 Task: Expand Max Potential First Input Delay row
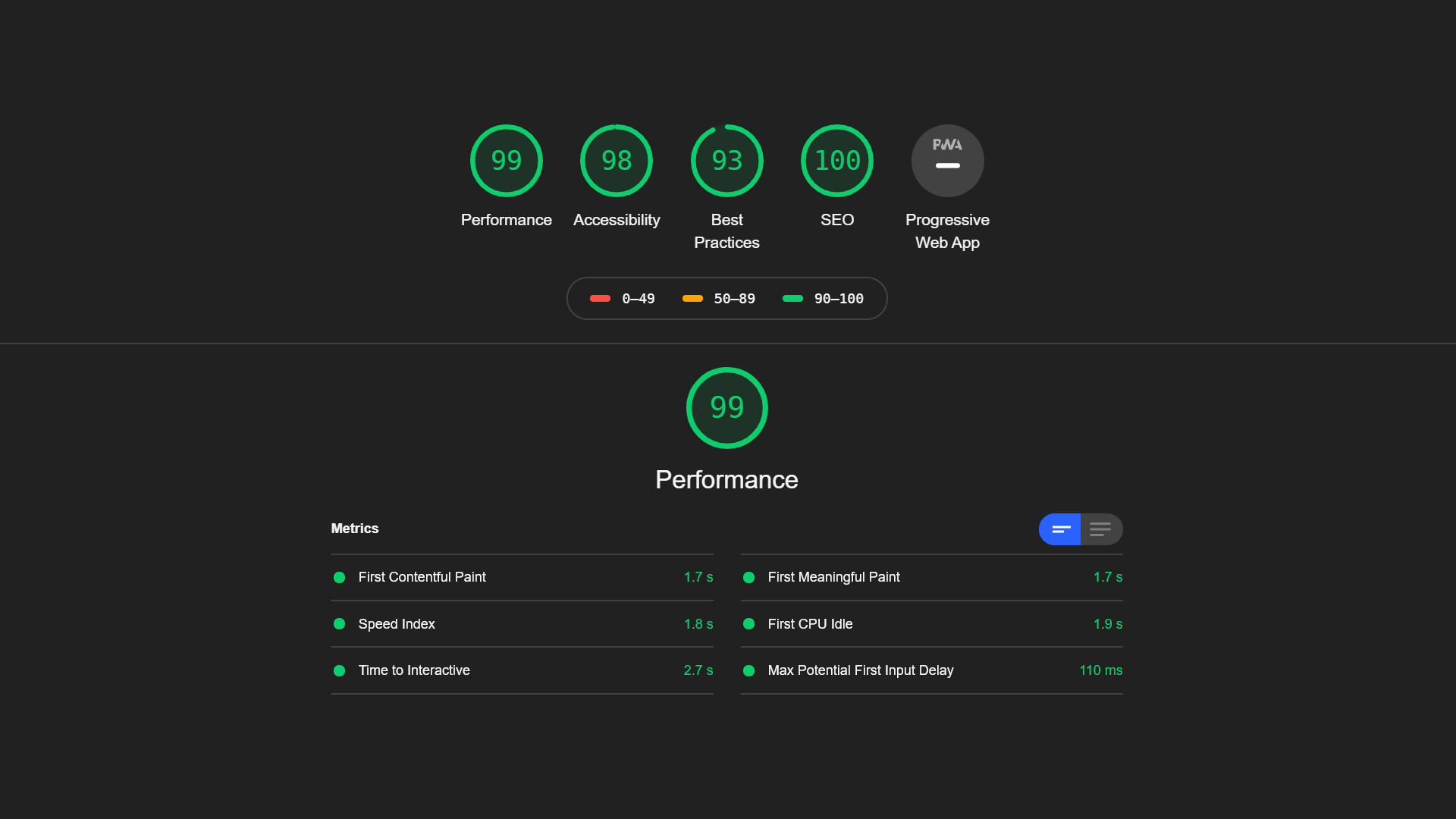(860, 670)
